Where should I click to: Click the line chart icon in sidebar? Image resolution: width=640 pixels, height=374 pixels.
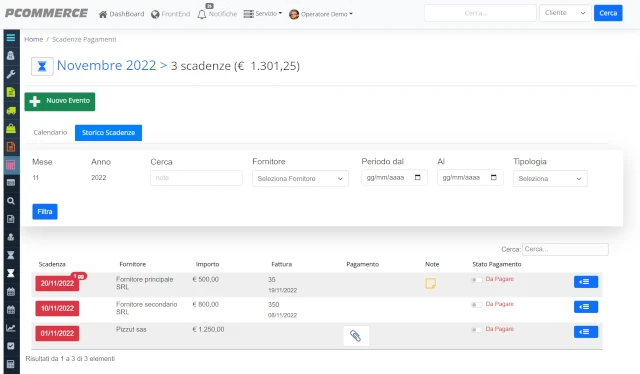coord(11,328)
